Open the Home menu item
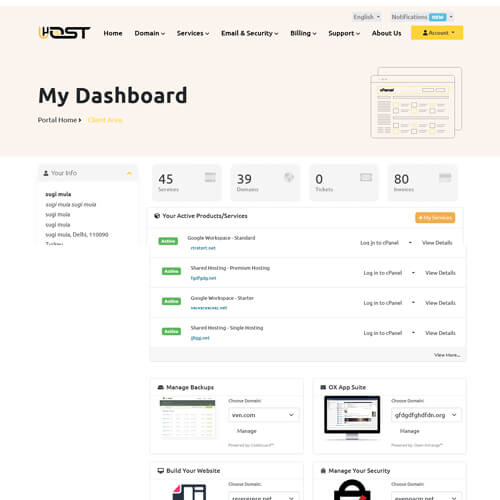Screen dimensions: 500x500 (x=113, y=33)
